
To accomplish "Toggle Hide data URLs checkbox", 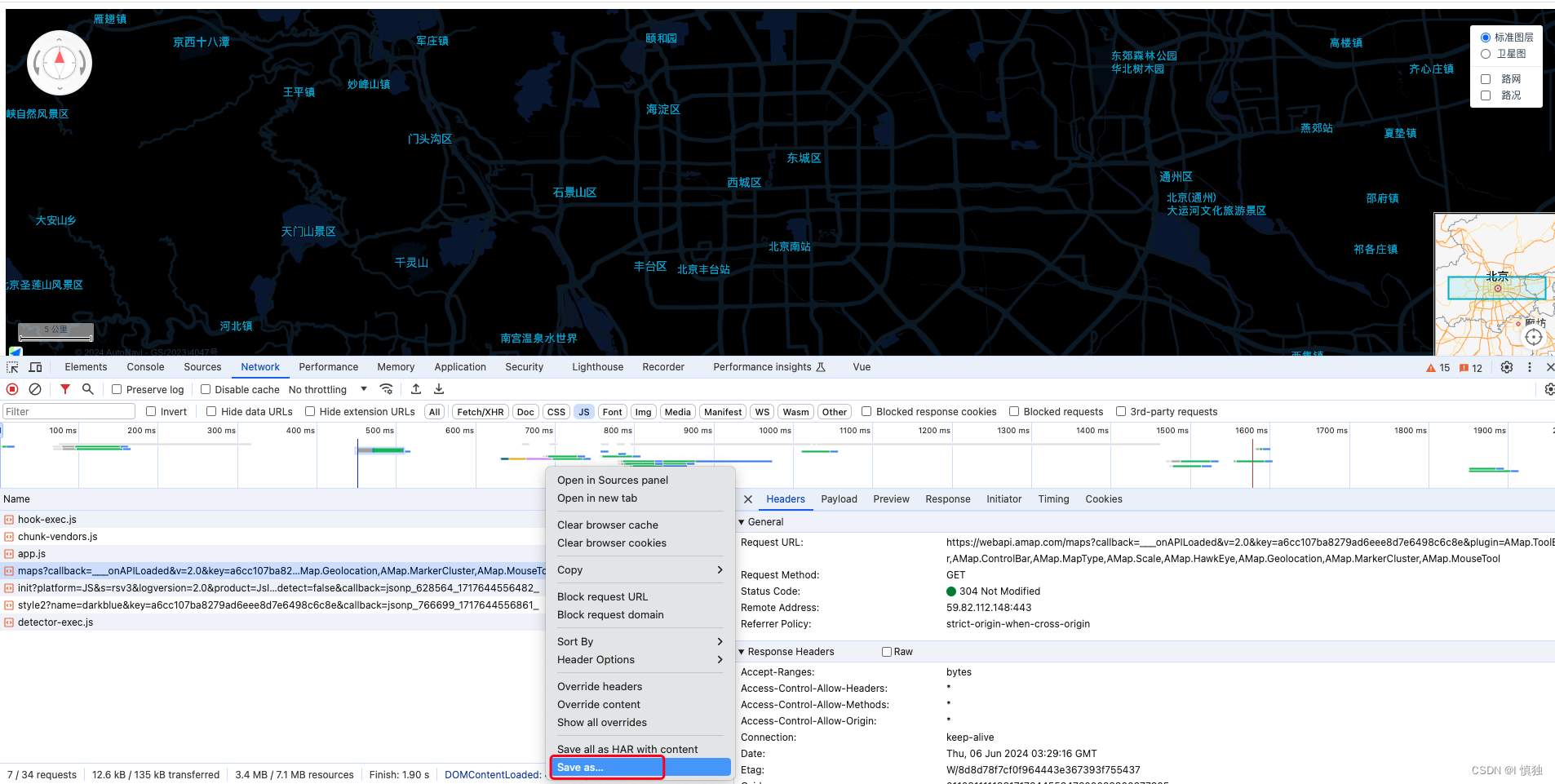I will (211, 411).
